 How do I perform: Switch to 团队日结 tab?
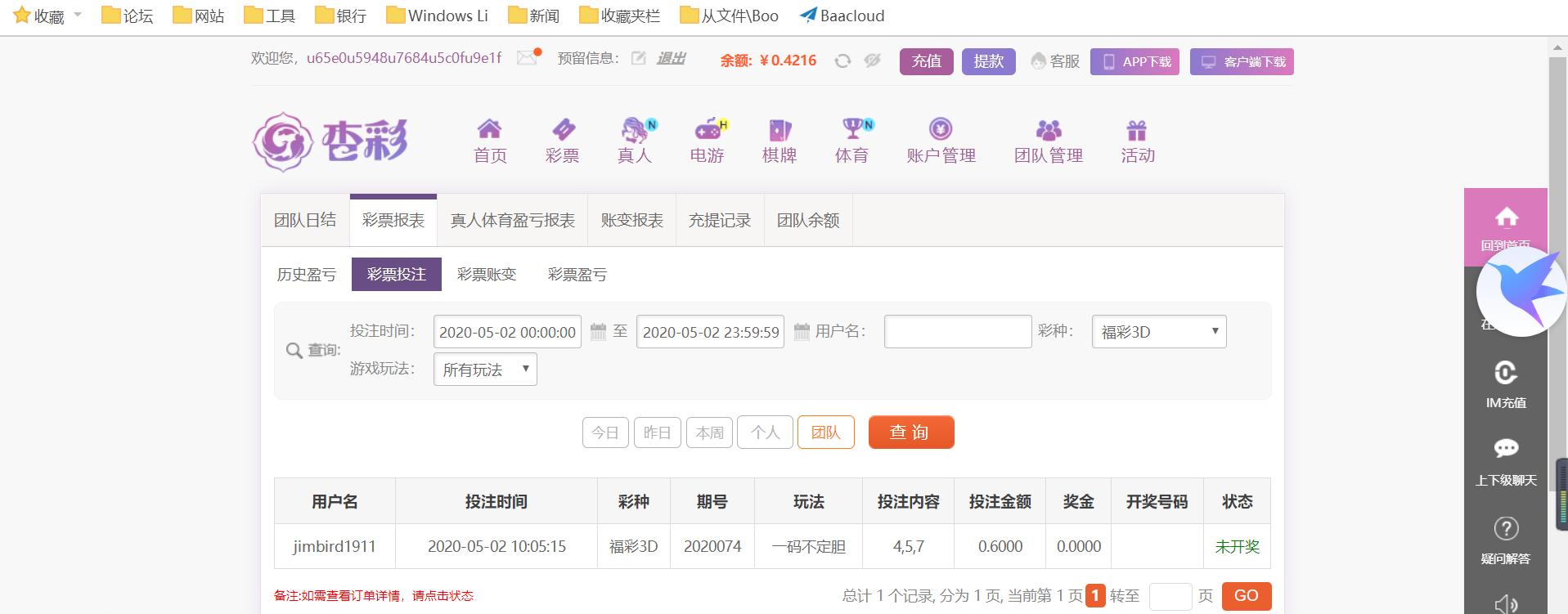pos(305,220)
